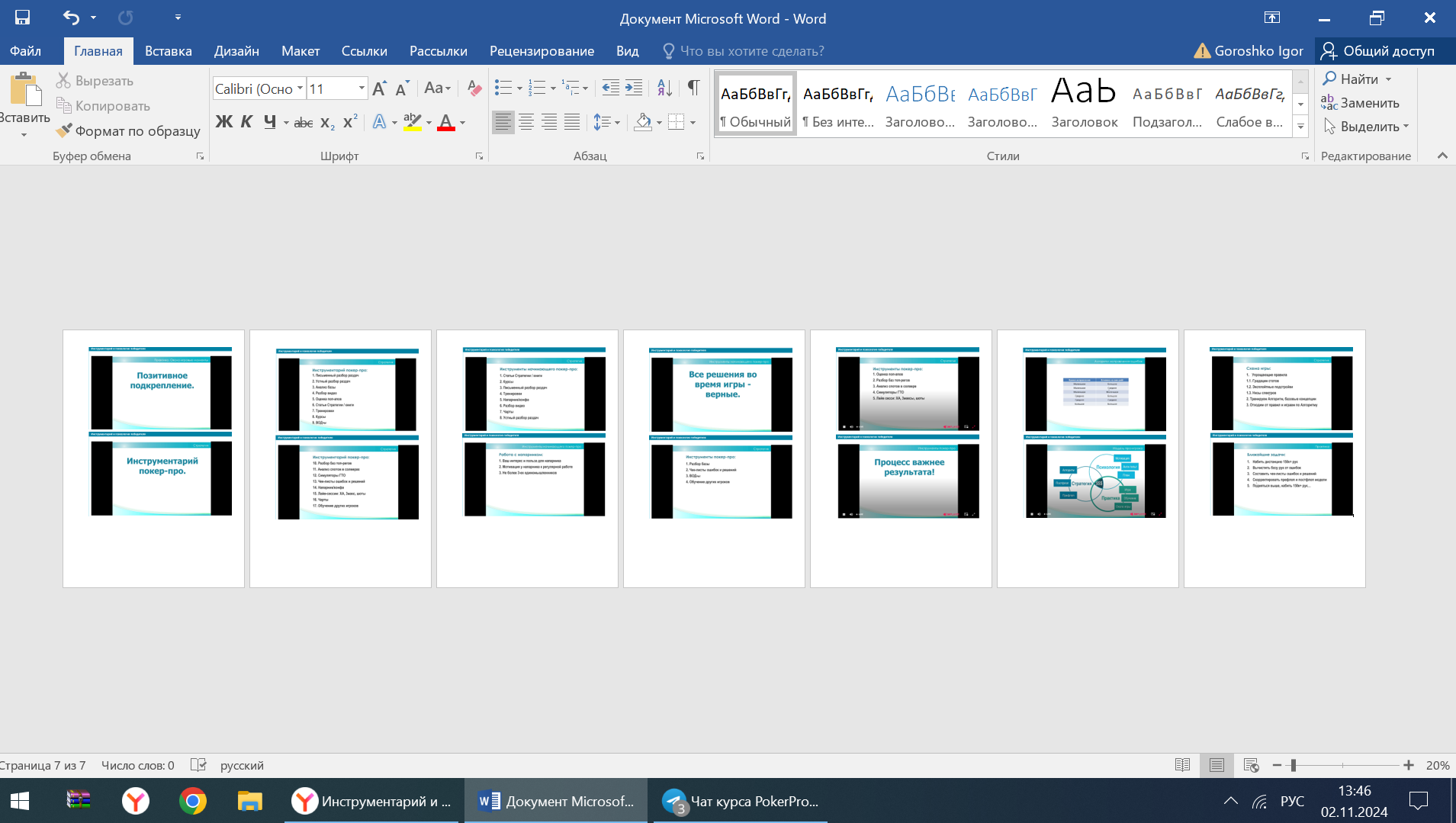Screen dimensions: 1456x823
Task: Collapse the ribbon with the chevron
Action: pyautogui.click(x=1442, y=156)
